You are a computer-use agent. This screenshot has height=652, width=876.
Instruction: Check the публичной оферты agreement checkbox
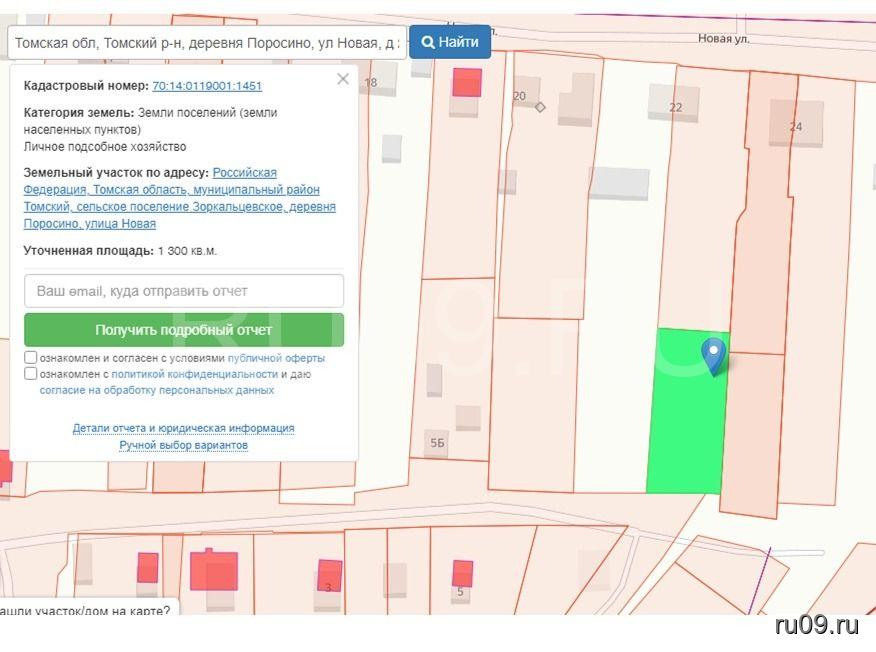point(31,357)
